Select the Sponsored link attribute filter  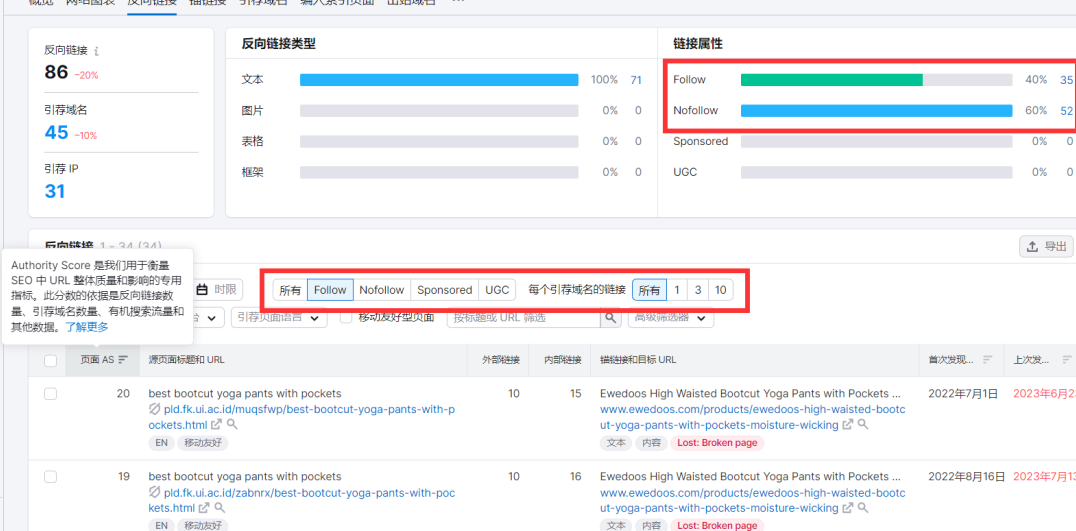pyautogui.click(x=444, y=290)
